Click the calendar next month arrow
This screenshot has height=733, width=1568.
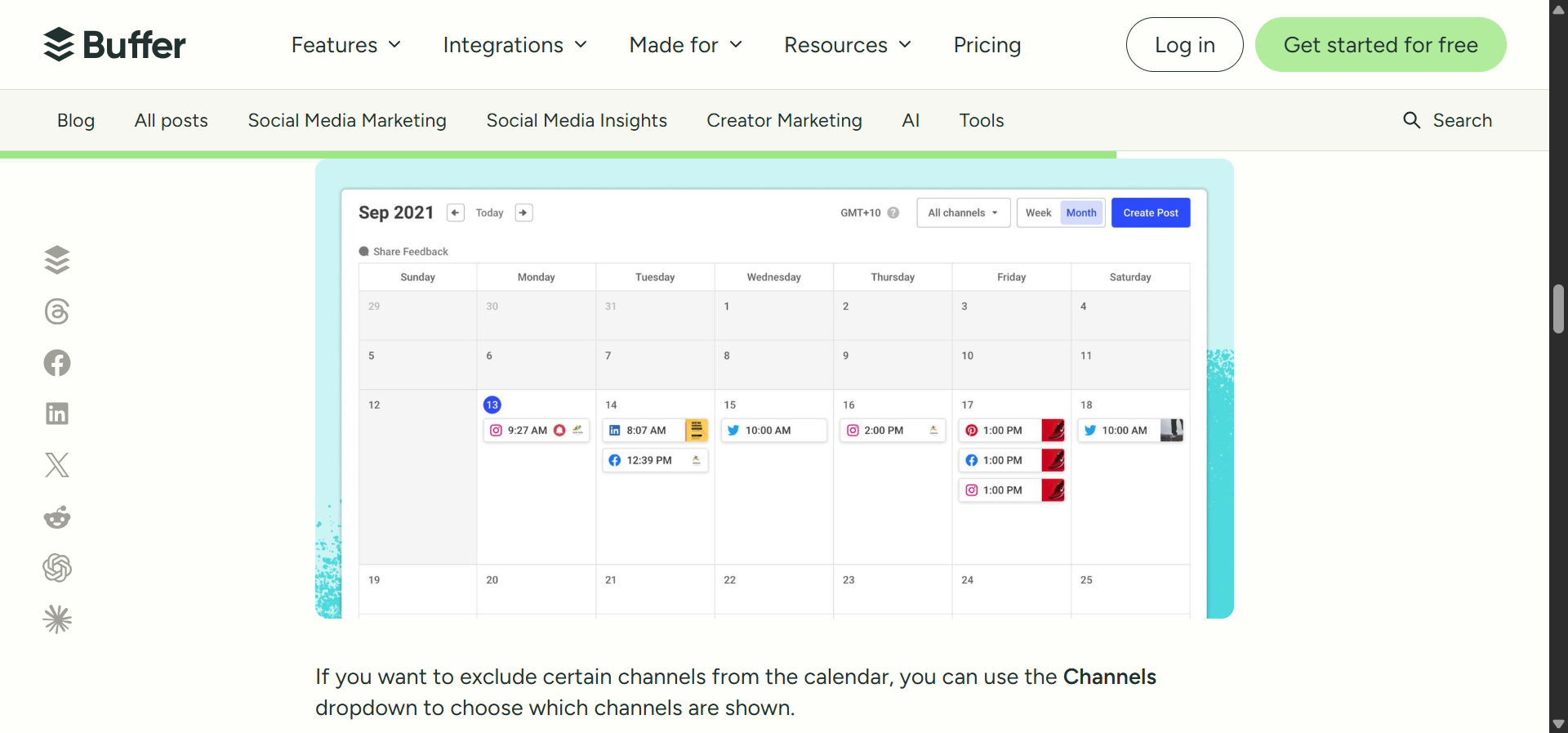pyautogui.click(x=523, y=212)
